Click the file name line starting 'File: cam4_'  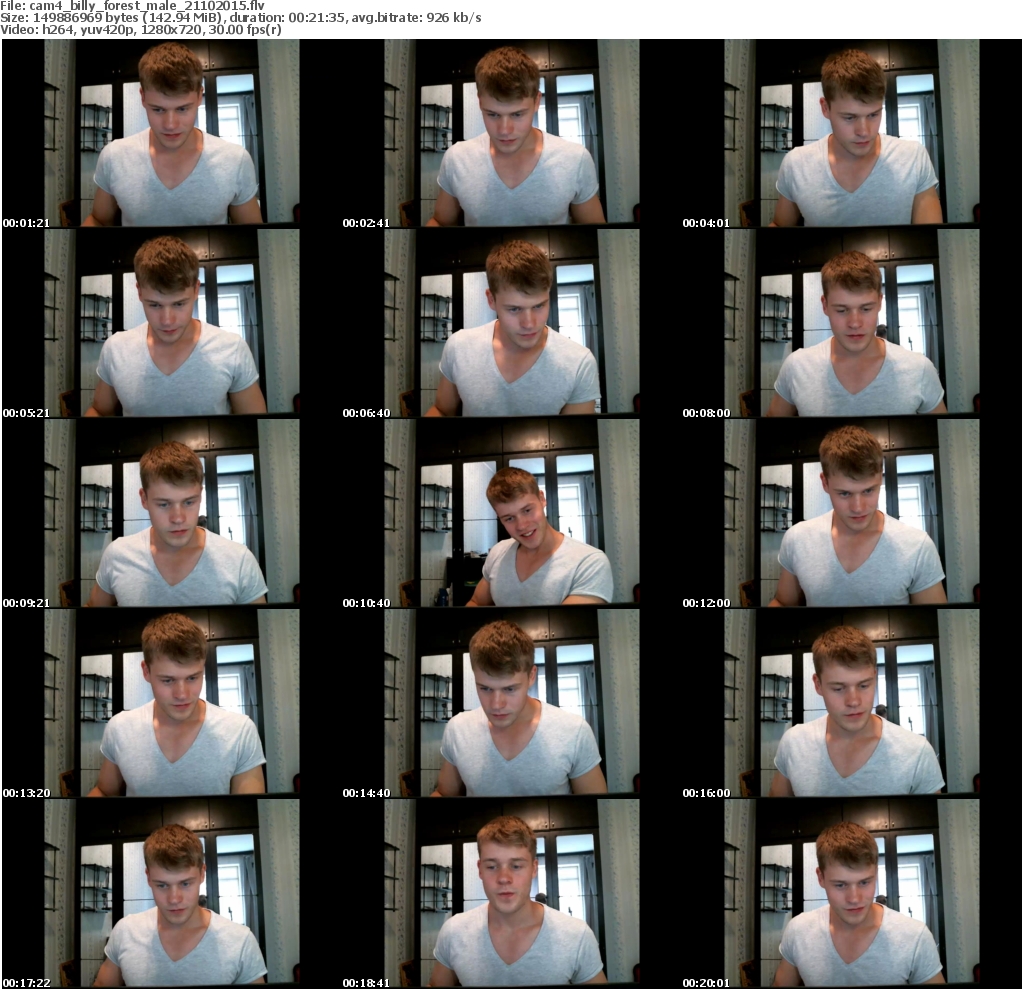[x=133, y=5]
